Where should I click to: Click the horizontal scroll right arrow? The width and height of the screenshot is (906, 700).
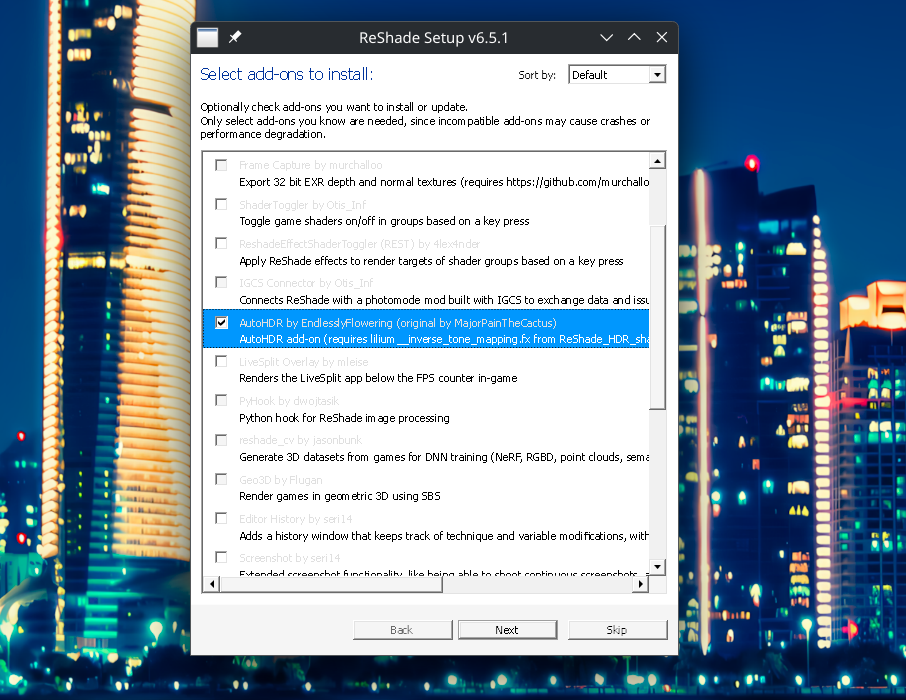click(640, 584)
